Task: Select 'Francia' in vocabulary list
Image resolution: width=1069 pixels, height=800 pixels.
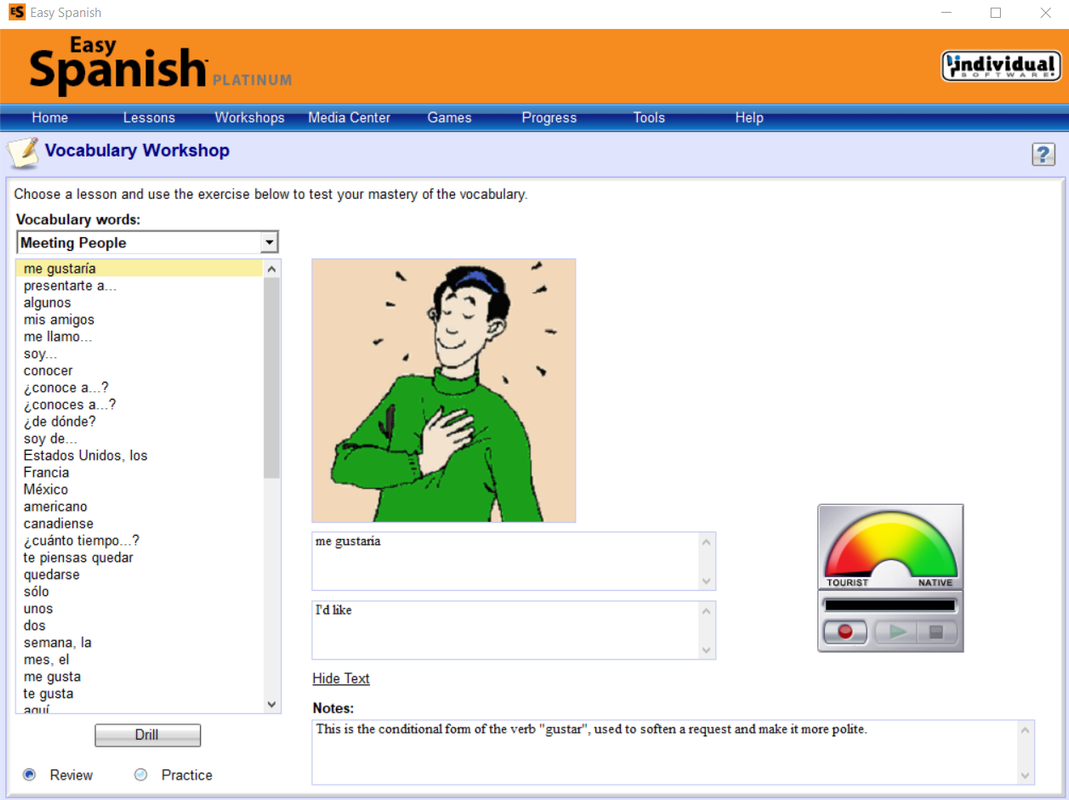Action: (x=139, y=473)
